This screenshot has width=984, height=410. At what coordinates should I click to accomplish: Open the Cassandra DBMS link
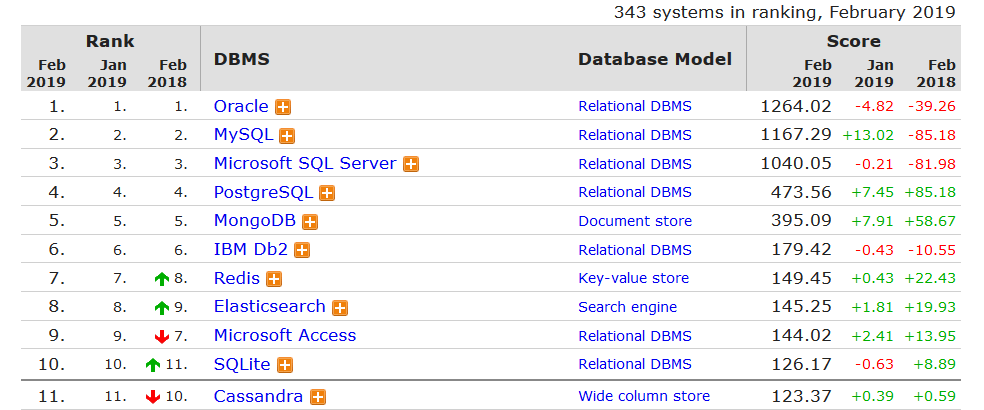click(x=259, y=397)
